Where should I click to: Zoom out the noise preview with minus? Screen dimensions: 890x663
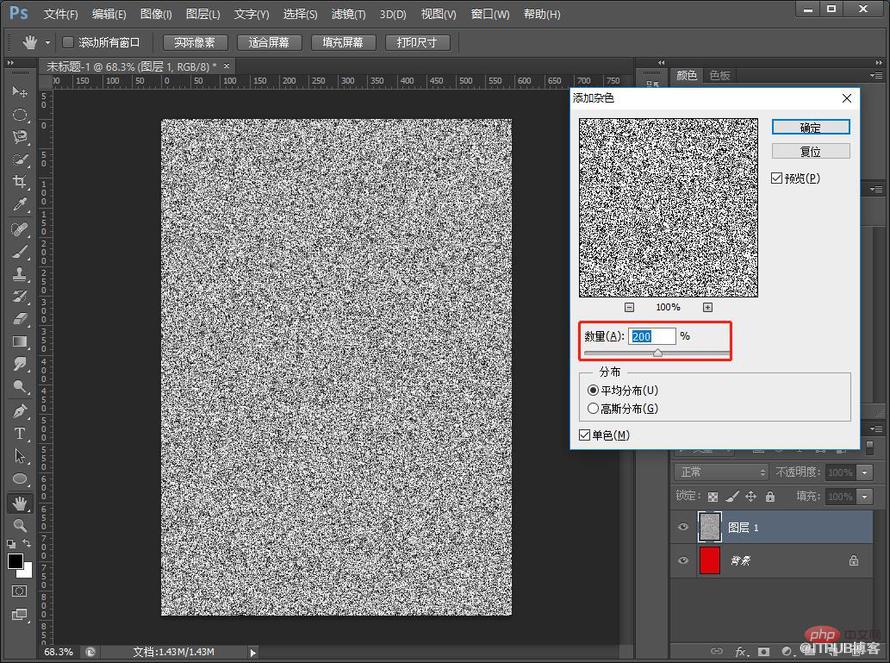coord(629,307)
